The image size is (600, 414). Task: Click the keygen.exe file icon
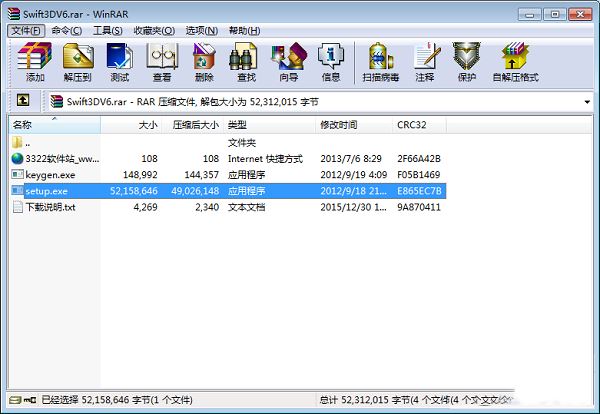click(x=17, y=174)
